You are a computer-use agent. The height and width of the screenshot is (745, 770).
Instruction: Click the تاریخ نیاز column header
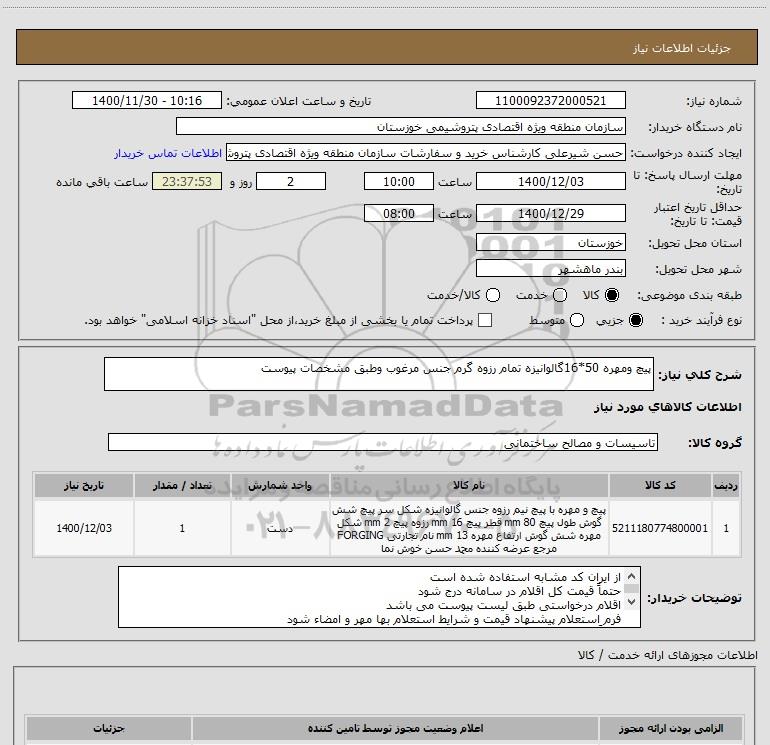point(84,485)
